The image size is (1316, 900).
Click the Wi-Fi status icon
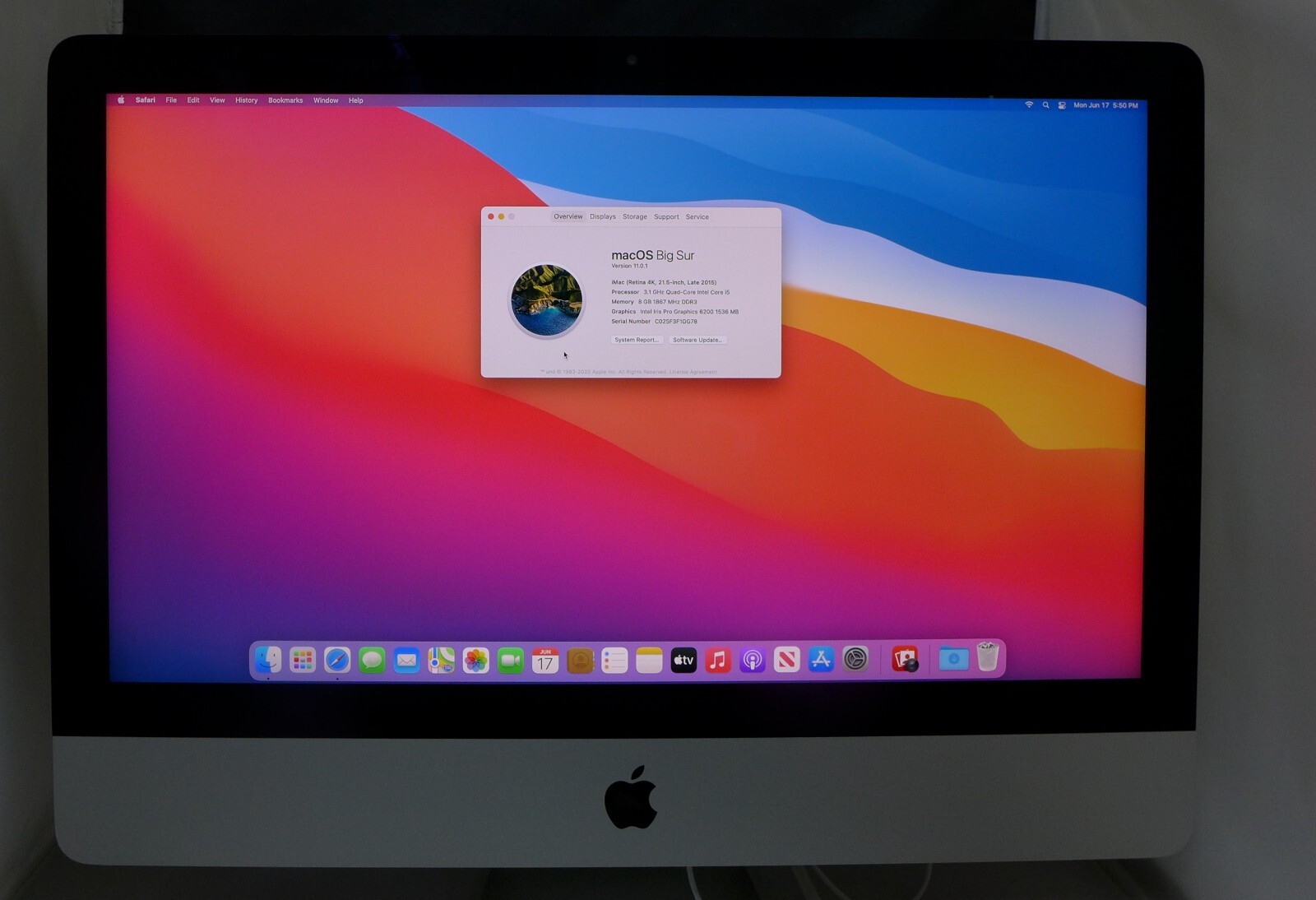(1029, 104)
